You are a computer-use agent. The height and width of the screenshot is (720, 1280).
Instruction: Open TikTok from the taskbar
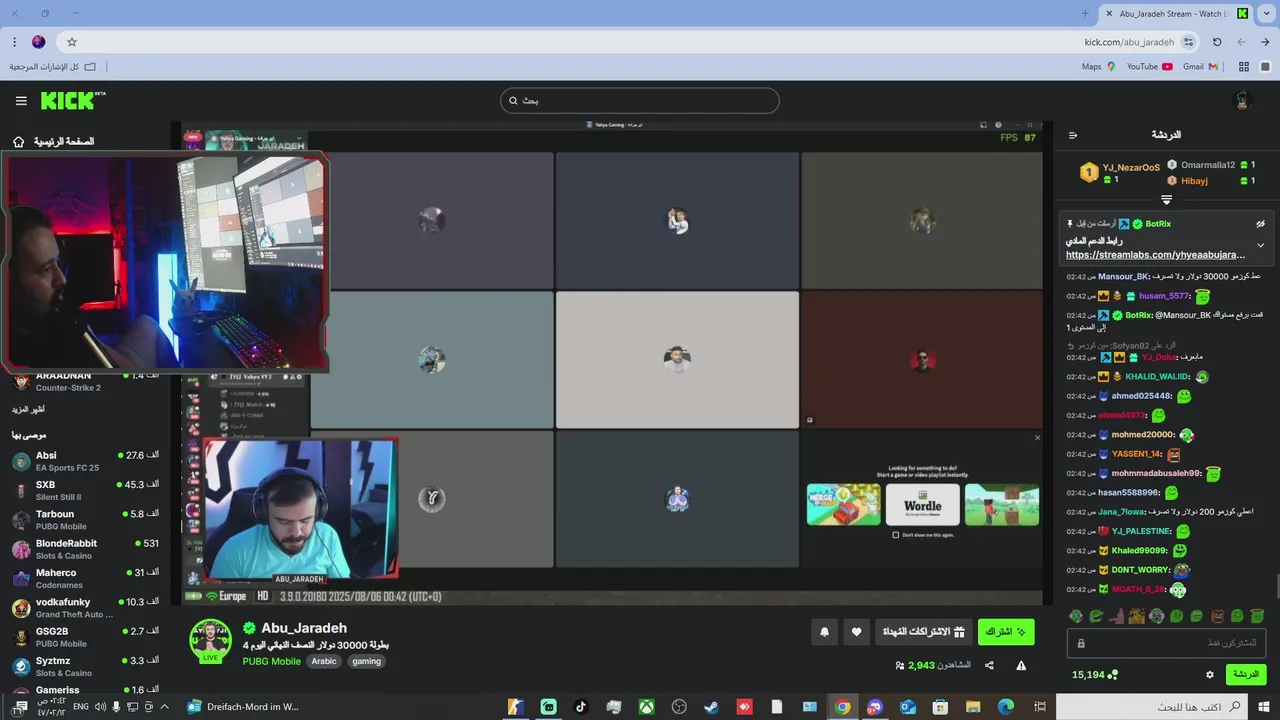[x=581, y=707]
